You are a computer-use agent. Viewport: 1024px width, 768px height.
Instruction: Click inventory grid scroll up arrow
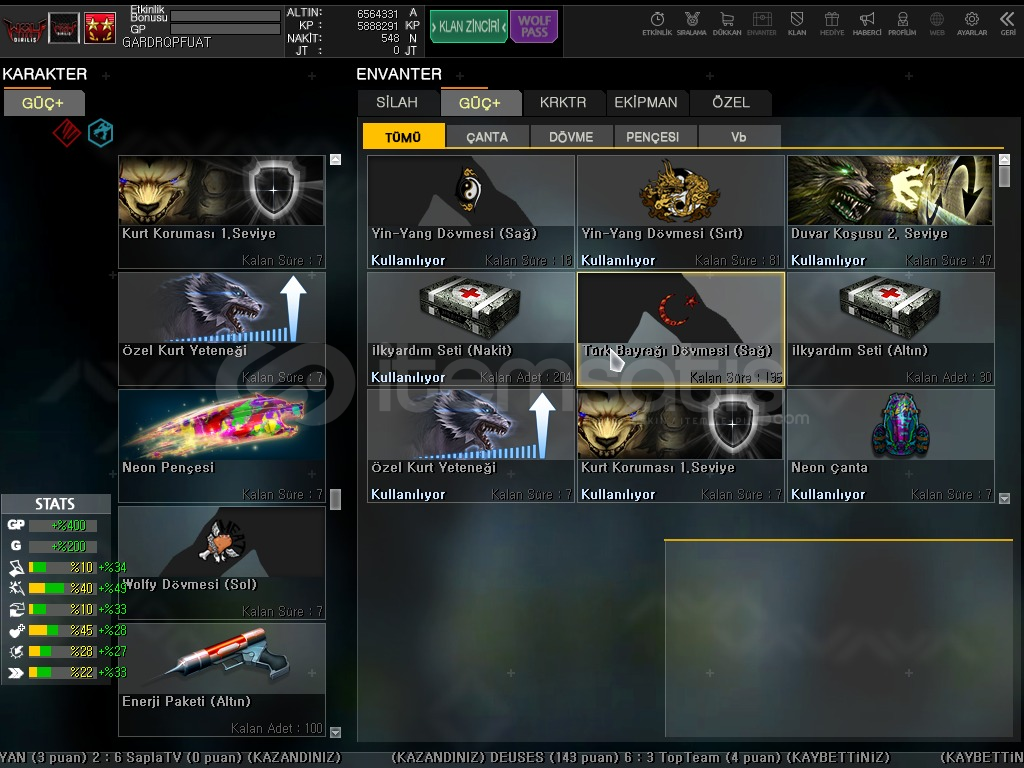pos(1004,159)
